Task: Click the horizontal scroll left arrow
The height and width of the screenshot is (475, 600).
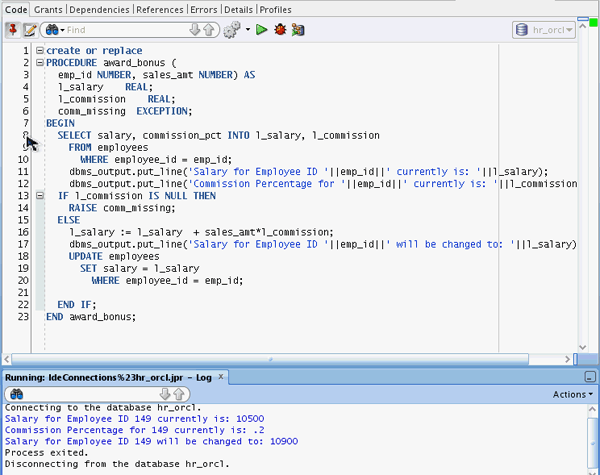Action: point(7,359)
